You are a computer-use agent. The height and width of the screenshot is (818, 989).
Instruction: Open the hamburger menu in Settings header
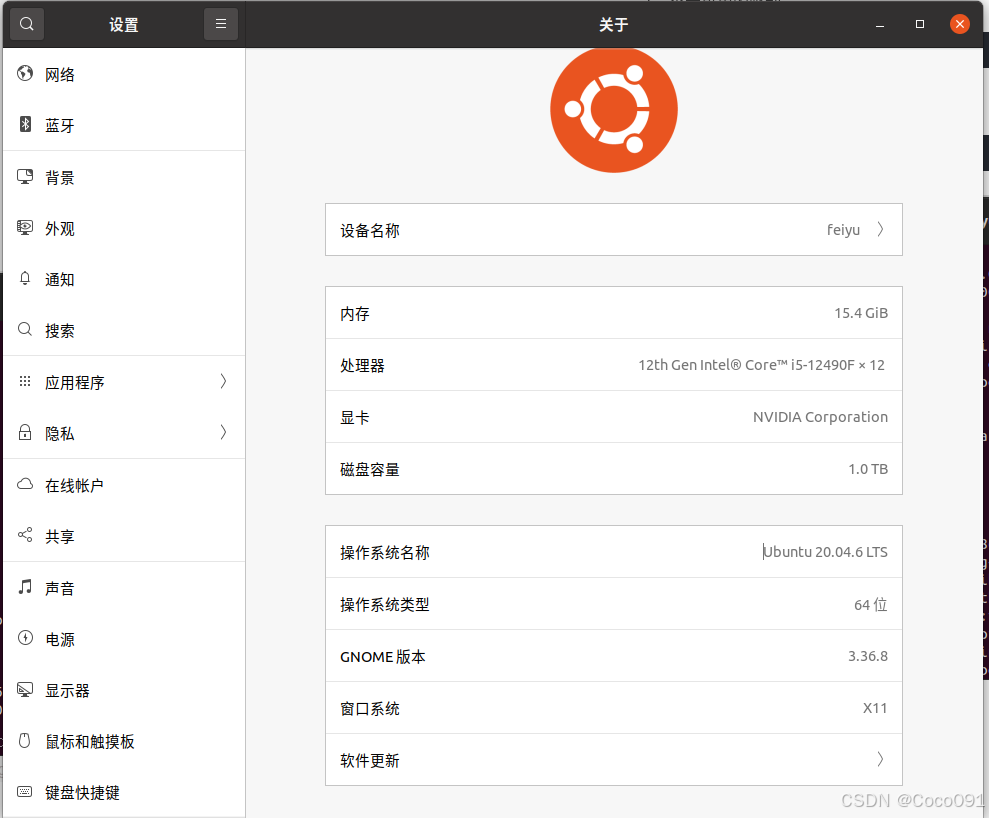pos(221,24)
